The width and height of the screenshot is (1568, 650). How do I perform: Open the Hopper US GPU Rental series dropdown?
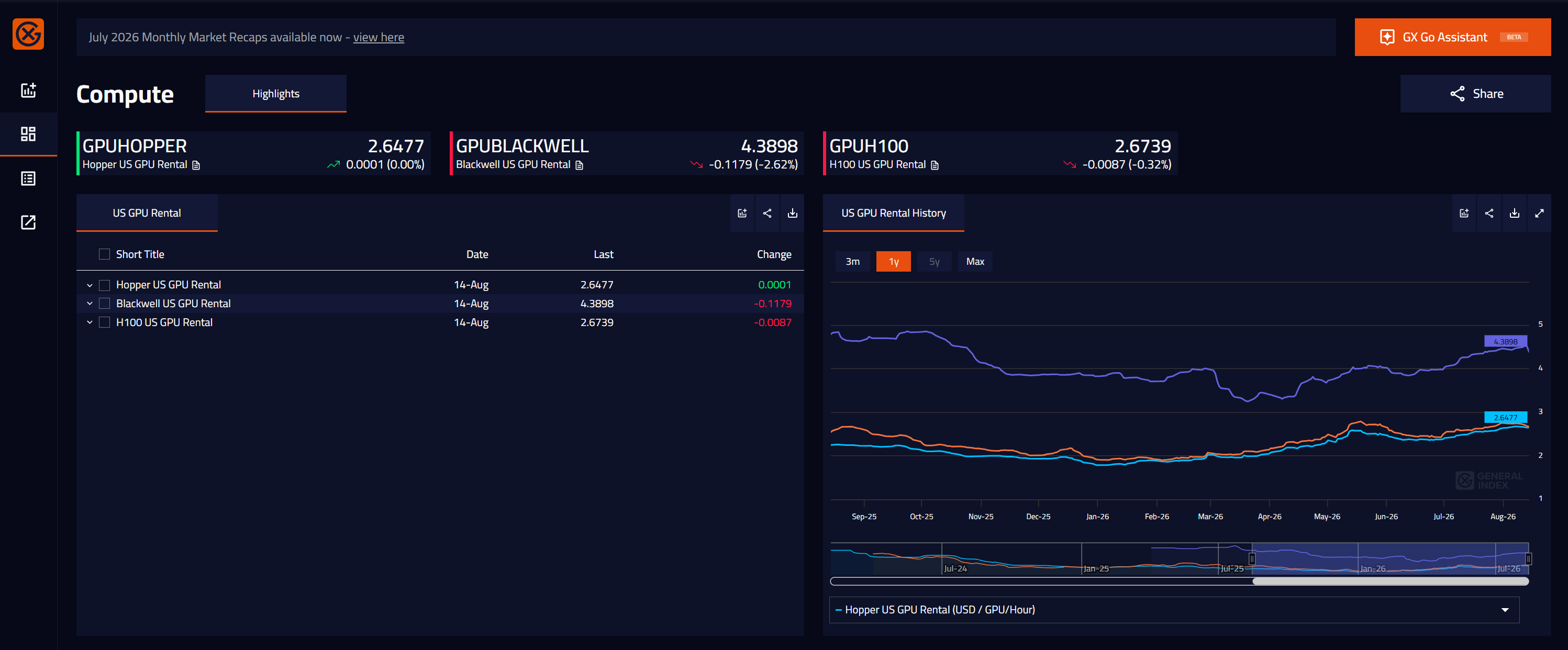(x=1174, y=610)
